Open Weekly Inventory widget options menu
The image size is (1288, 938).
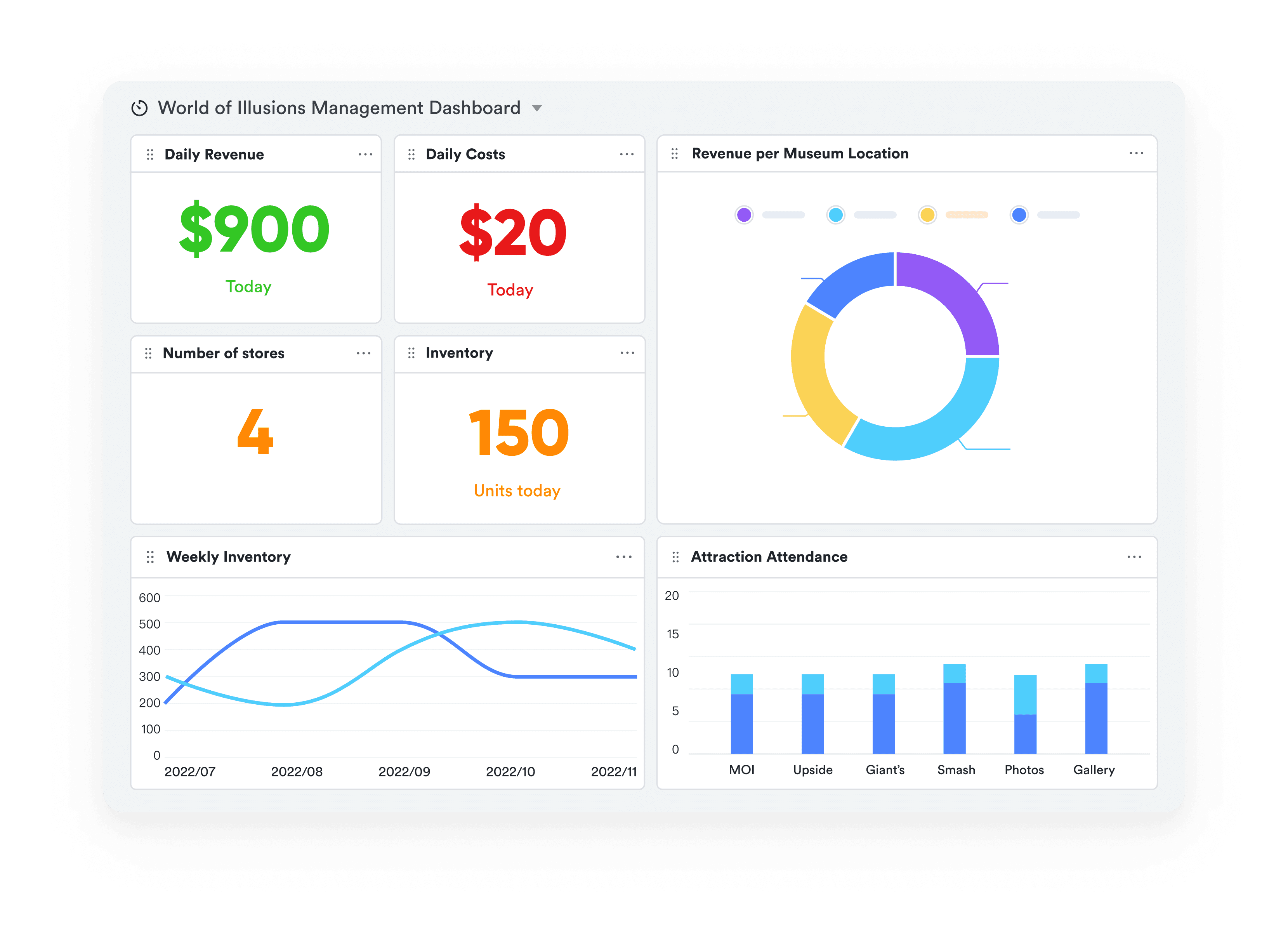click(623, 557)
